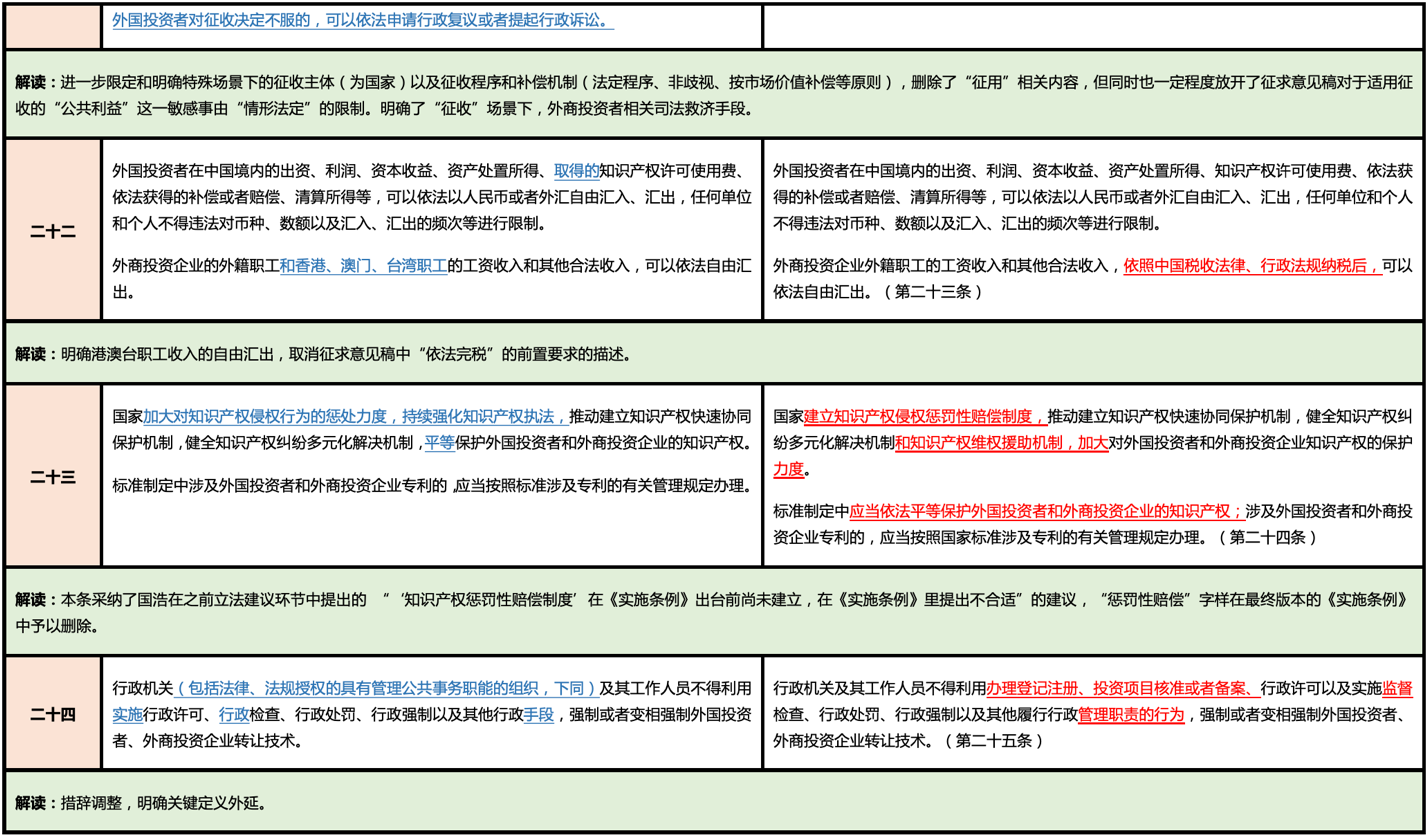Click the blue underlined word 平等
Screen dimensions: 1428x836
440,443
